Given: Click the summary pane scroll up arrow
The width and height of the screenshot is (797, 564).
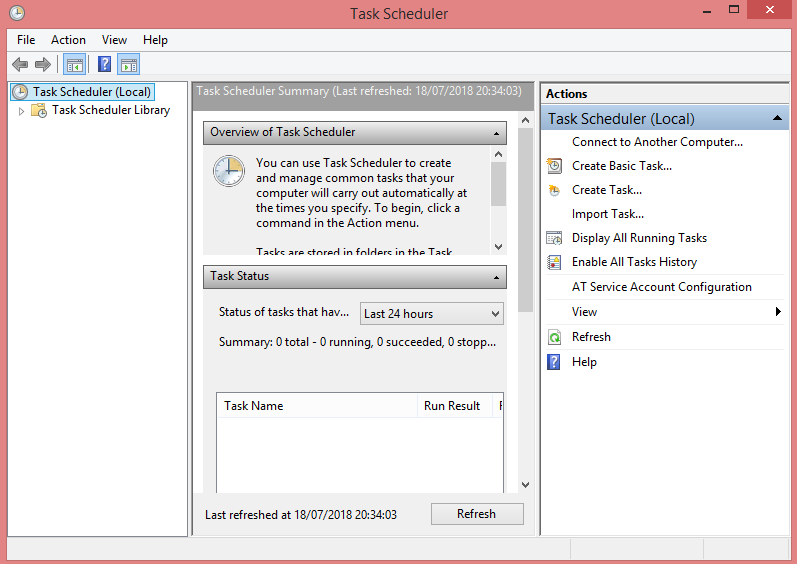Looking at the screenshot, I should [x=526, y=120].
